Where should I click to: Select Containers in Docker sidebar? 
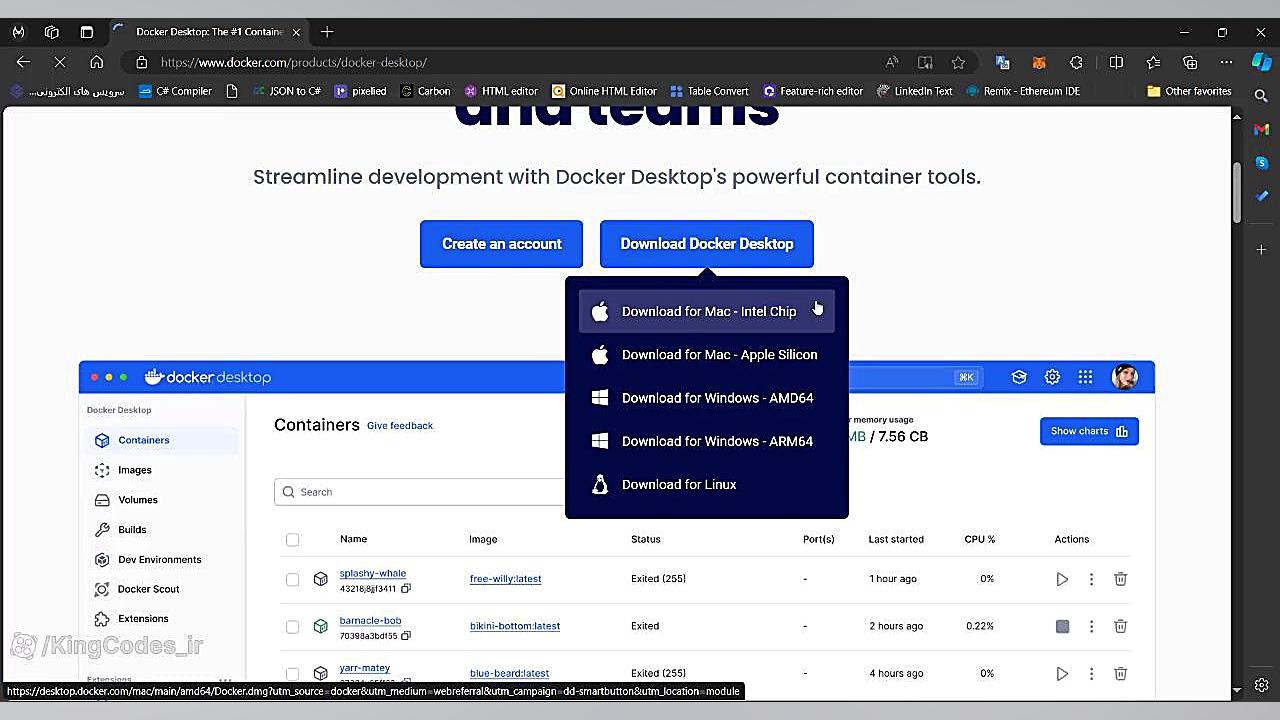click(162, 440)
